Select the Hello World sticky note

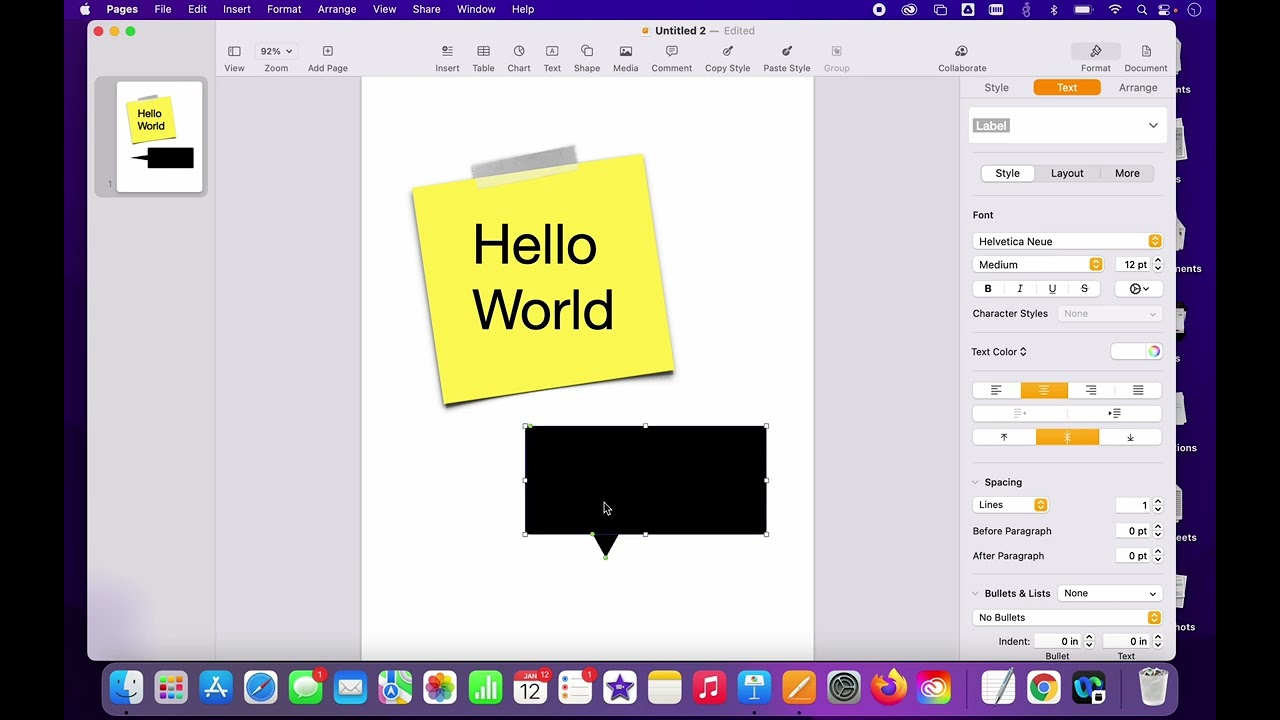click(x=543, y=279)
